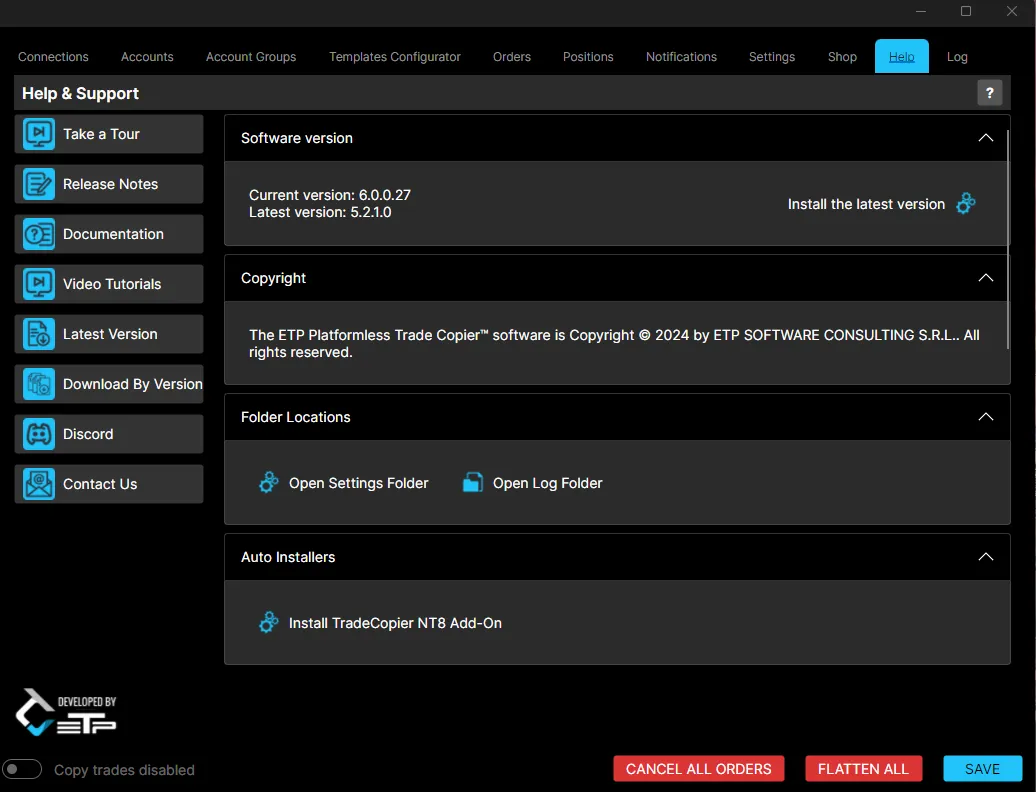
Task: Open the Notifications tab
Action: click(681, 57)
